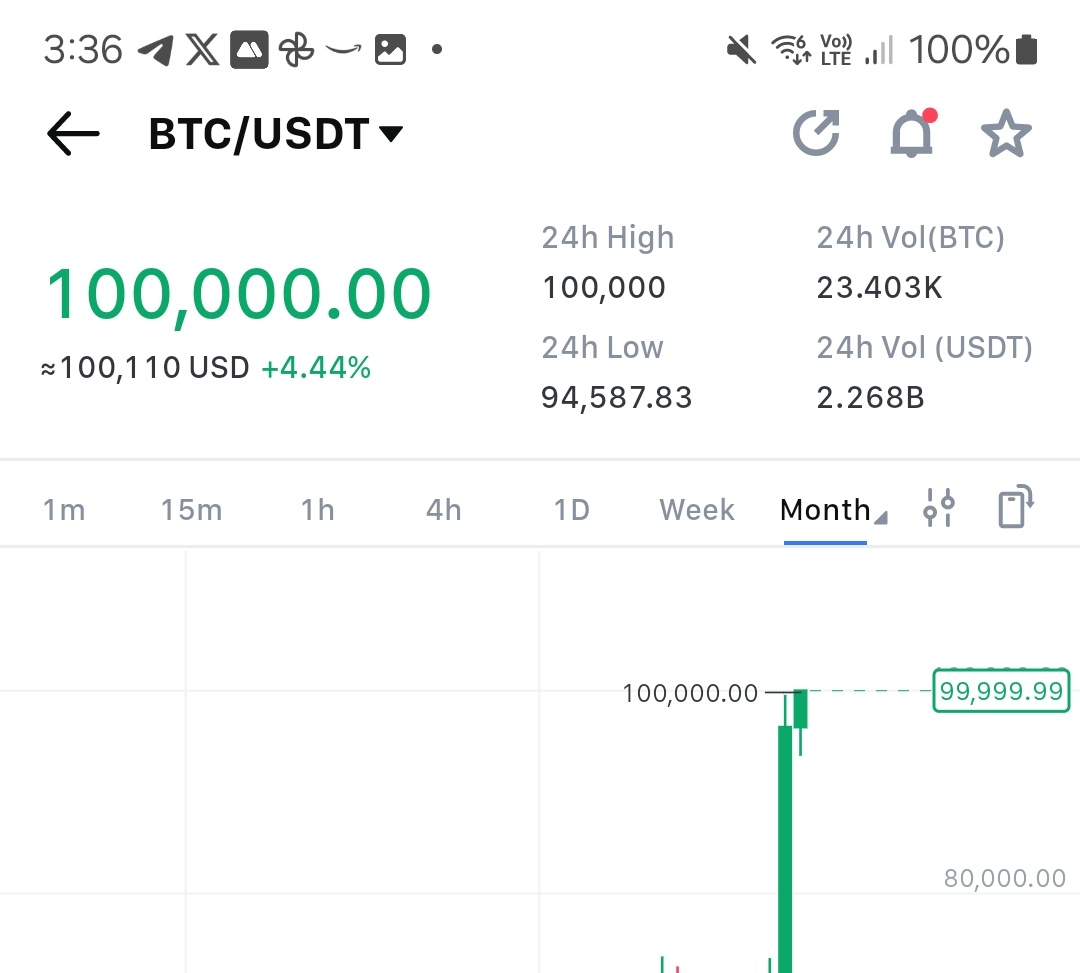This screenshot has height=973, width=1080.
Task: Refresh the market data
Action: (x=817, y=132)
